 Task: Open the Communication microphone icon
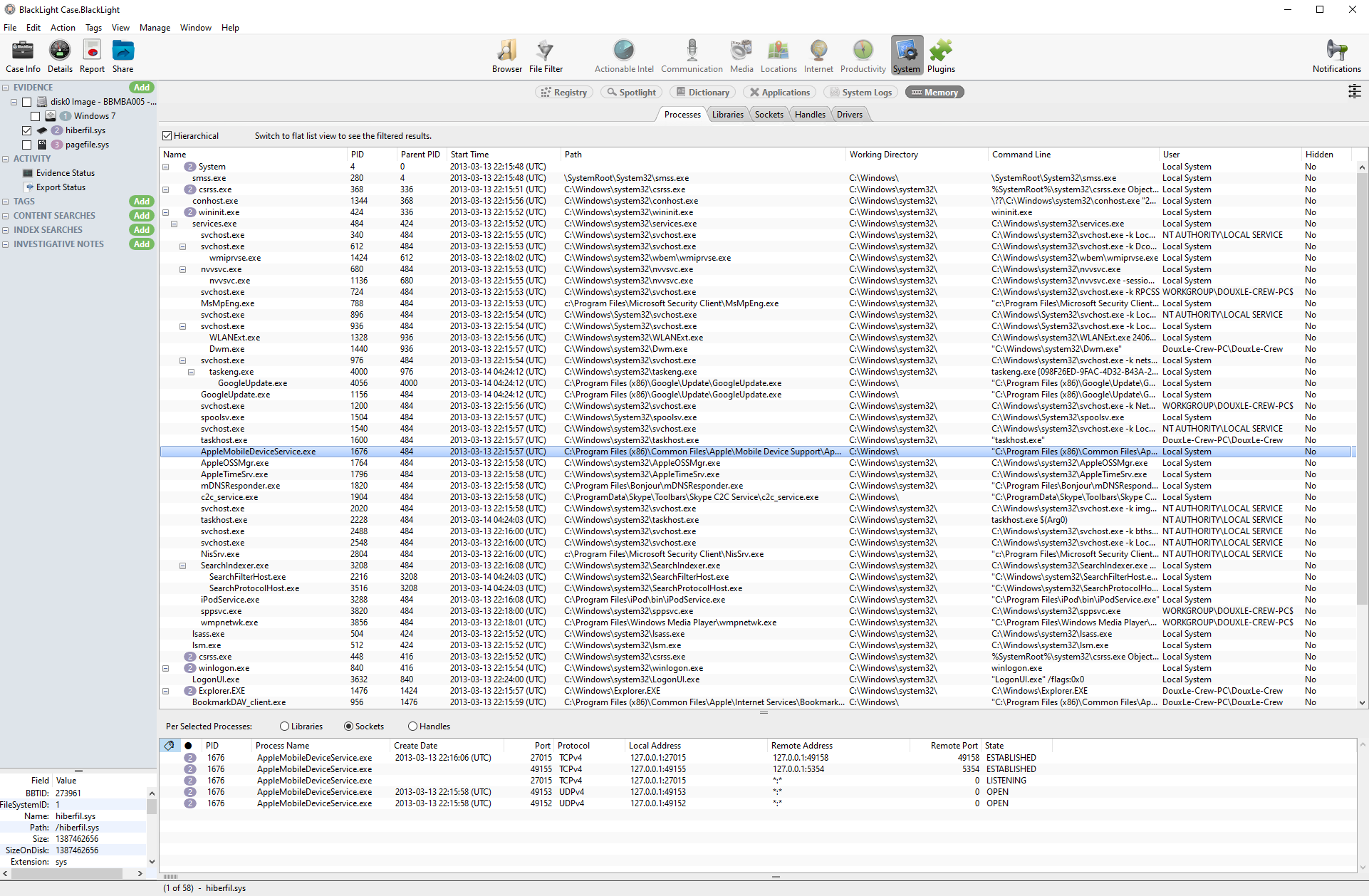(692, 56)
